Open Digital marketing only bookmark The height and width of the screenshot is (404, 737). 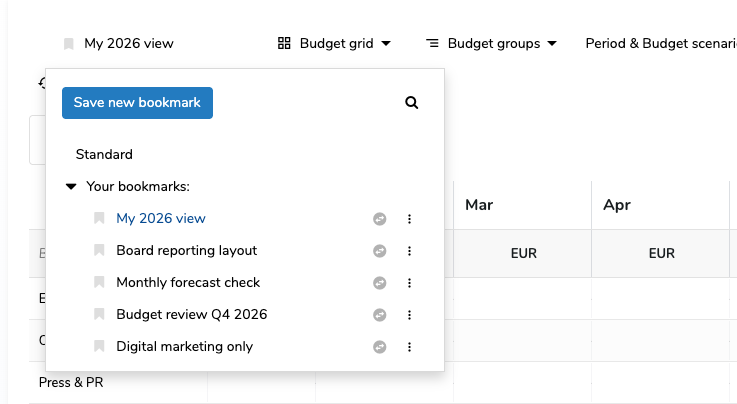click(184, 347)
